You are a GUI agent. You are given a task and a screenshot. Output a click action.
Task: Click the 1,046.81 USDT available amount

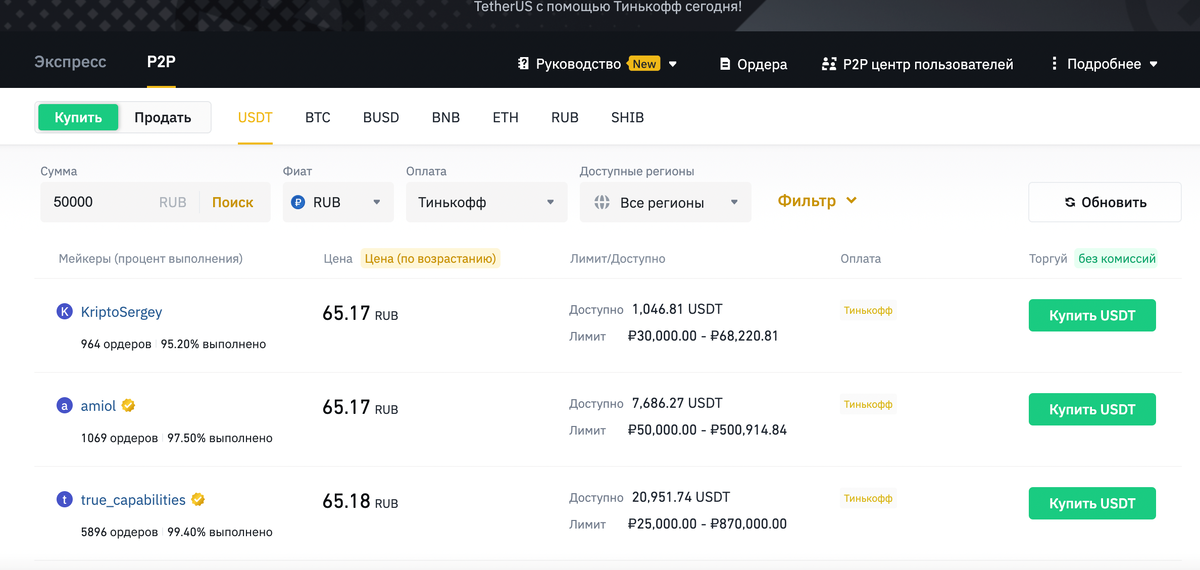(x=677, y=309)
